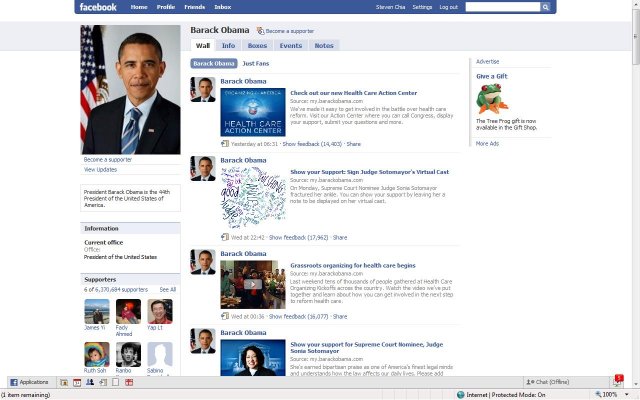
Task: Open Sign Judge Sotomayor's Virtual Cast link
Action: [369, 172]
